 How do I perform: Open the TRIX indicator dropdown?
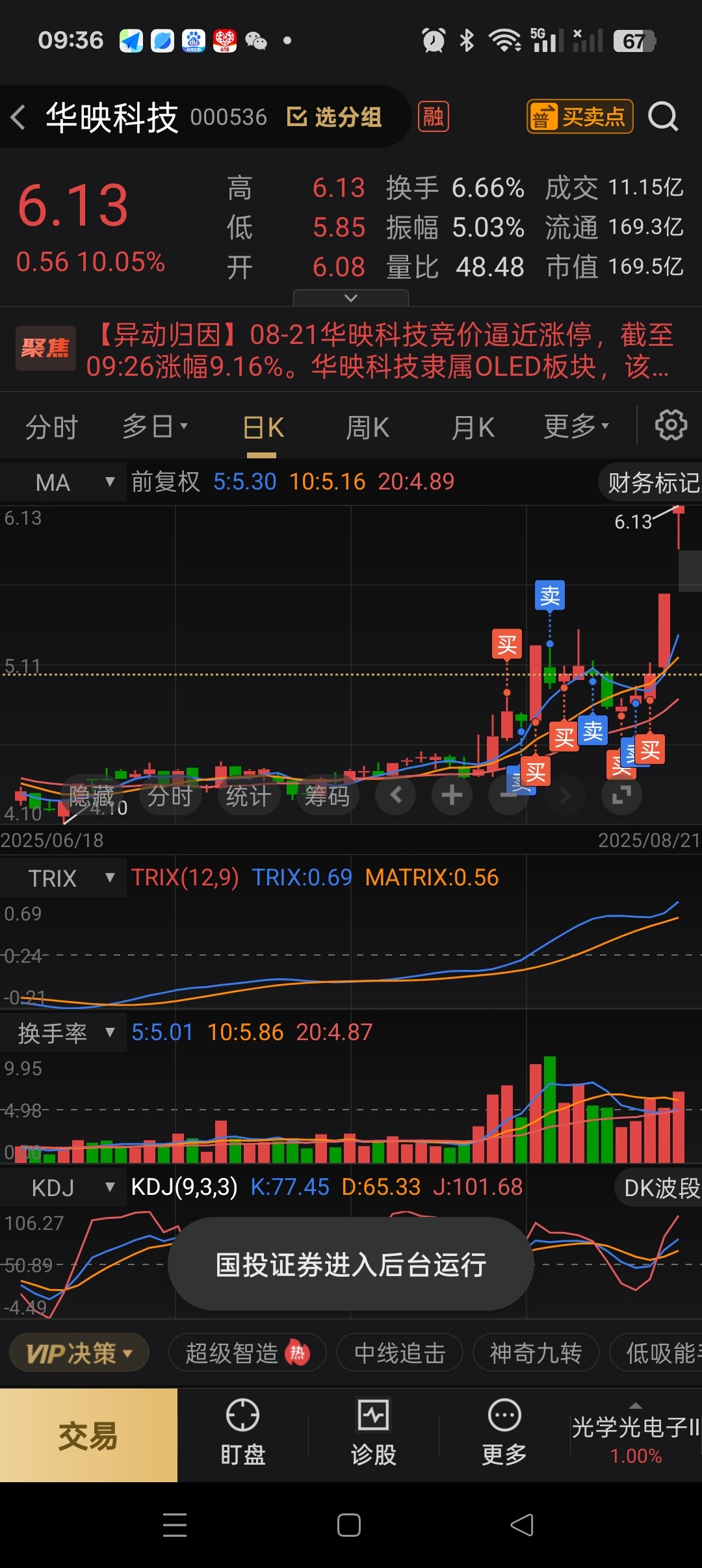(63, 878)
